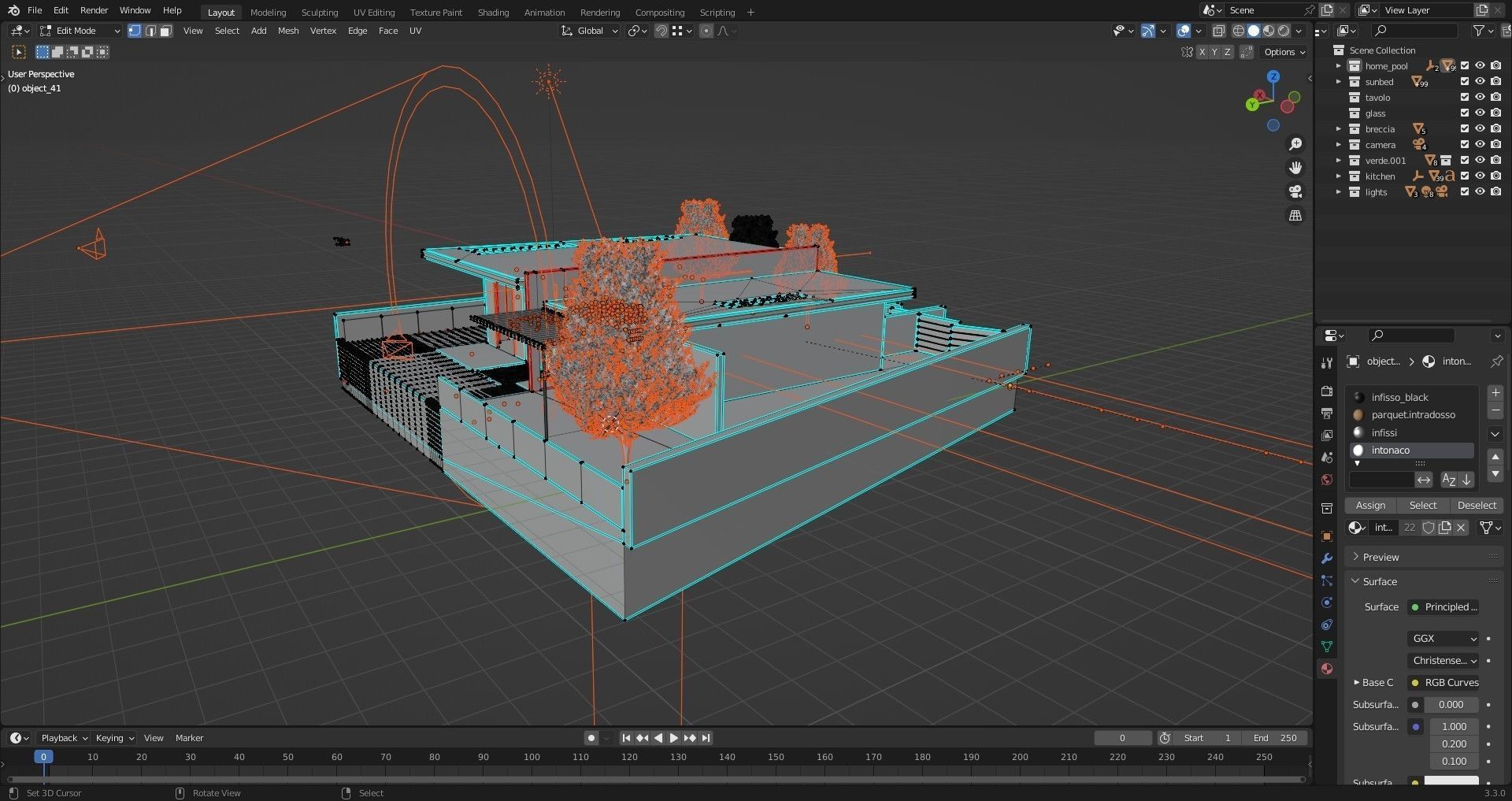This screenshot has height=801, width=1512.
Task: Switch orthographic/perspective view grid icon
Action: [1295, 215]
